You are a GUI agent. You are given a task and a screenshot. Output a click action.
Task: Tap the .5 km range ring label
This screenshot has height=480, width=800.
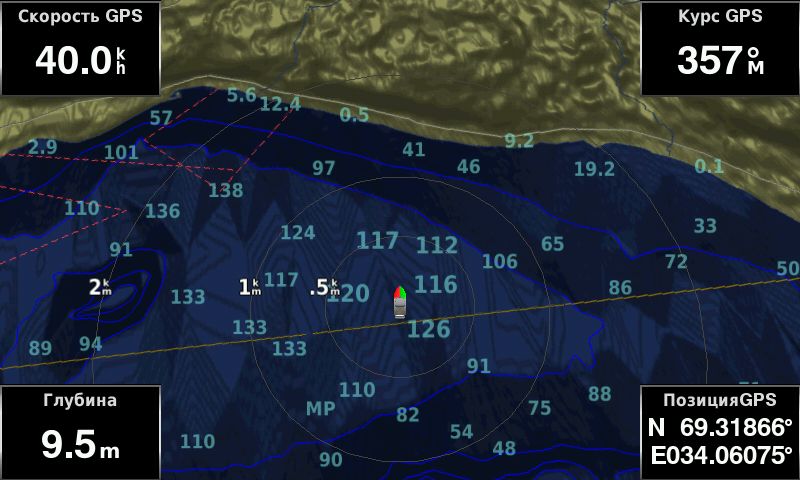pos(326,288)
